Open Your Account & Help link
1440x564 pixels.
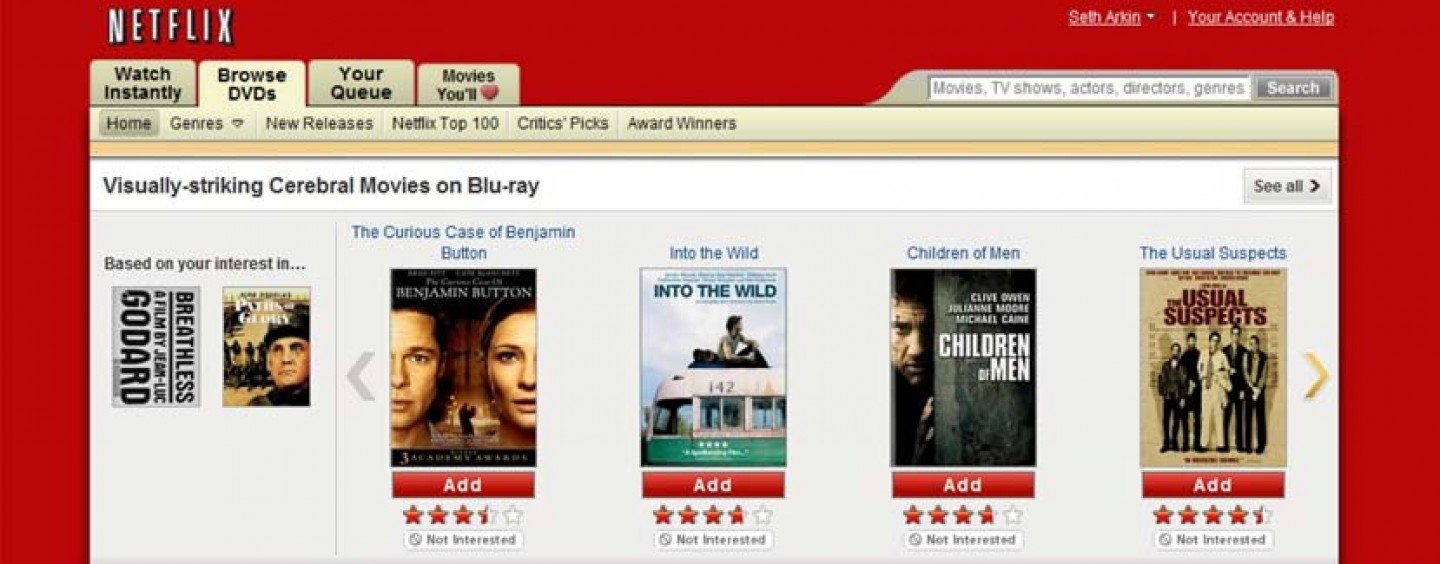click(x=1260, y=17)
